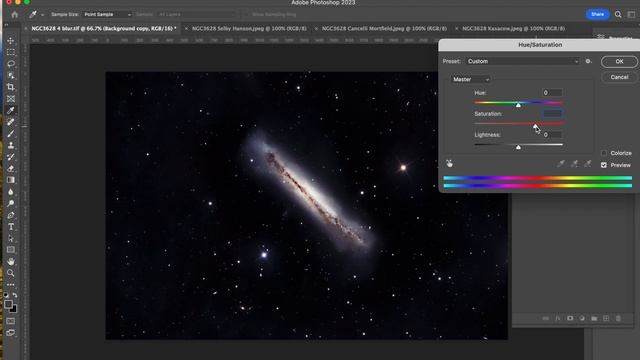Select the Dodge tool
The width and height of the screenshot is (640, 360).
(x=11, y=203)
